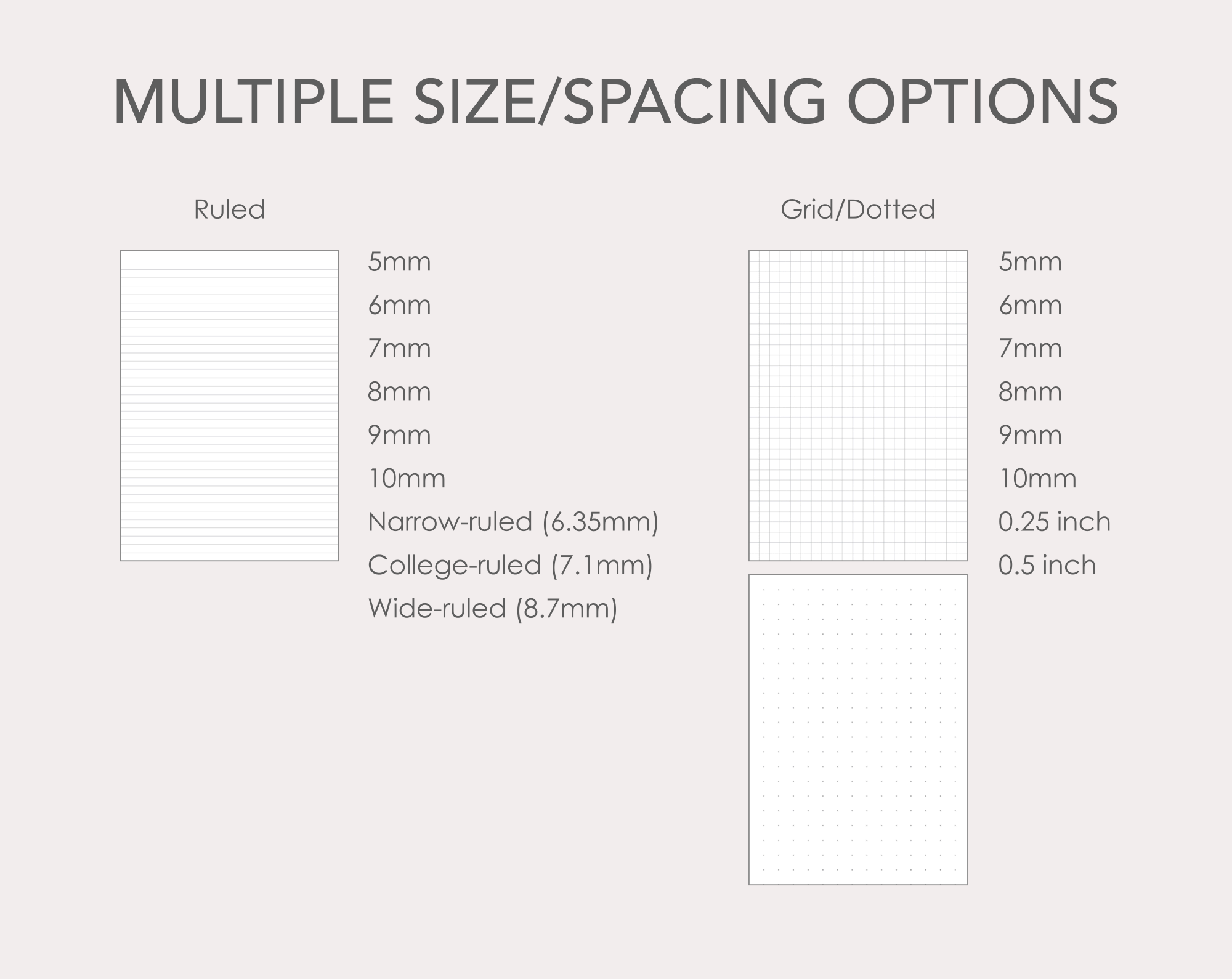Click the Multiple Size/Spacing Options title
1232x979 pixels.
click(615, 102)
